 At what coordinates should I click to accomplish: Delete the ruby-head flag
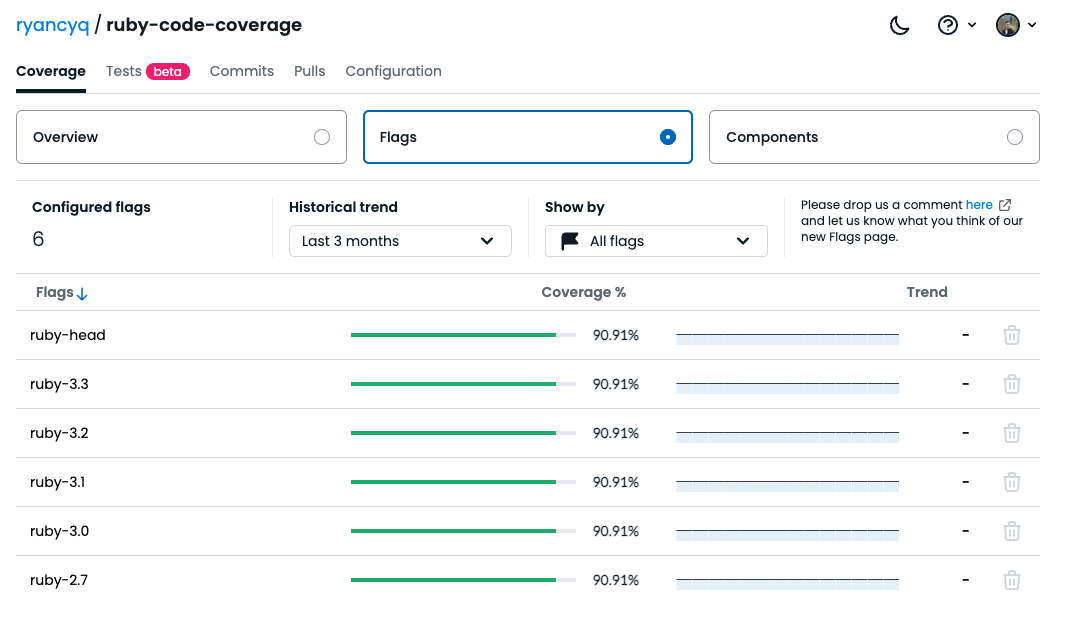coord(1012,335)
